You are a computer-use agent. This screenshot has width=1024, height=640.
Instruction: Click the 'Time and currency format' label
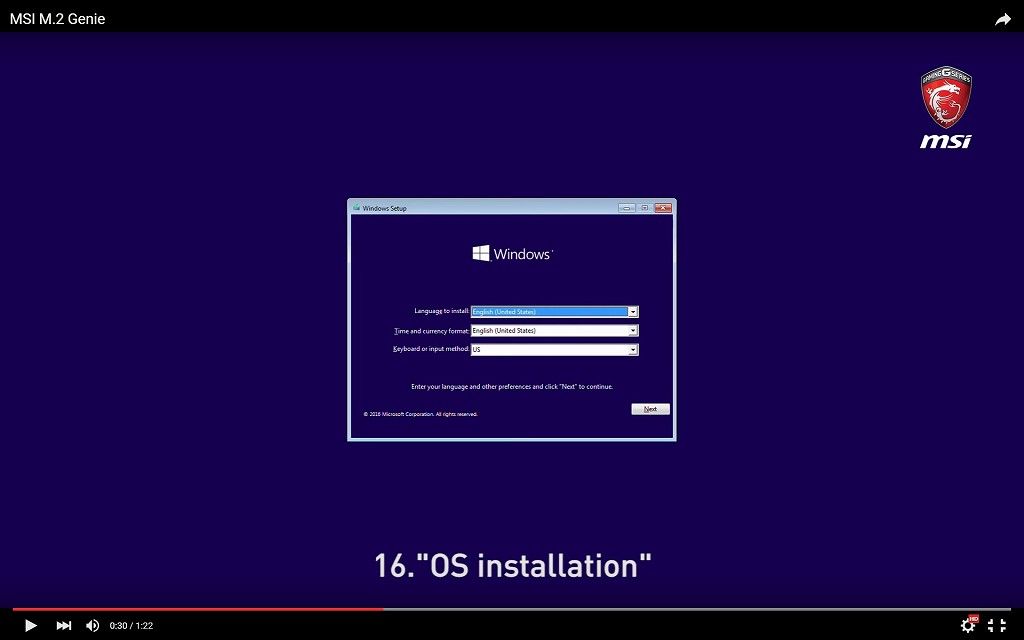[x=432, y=330]
